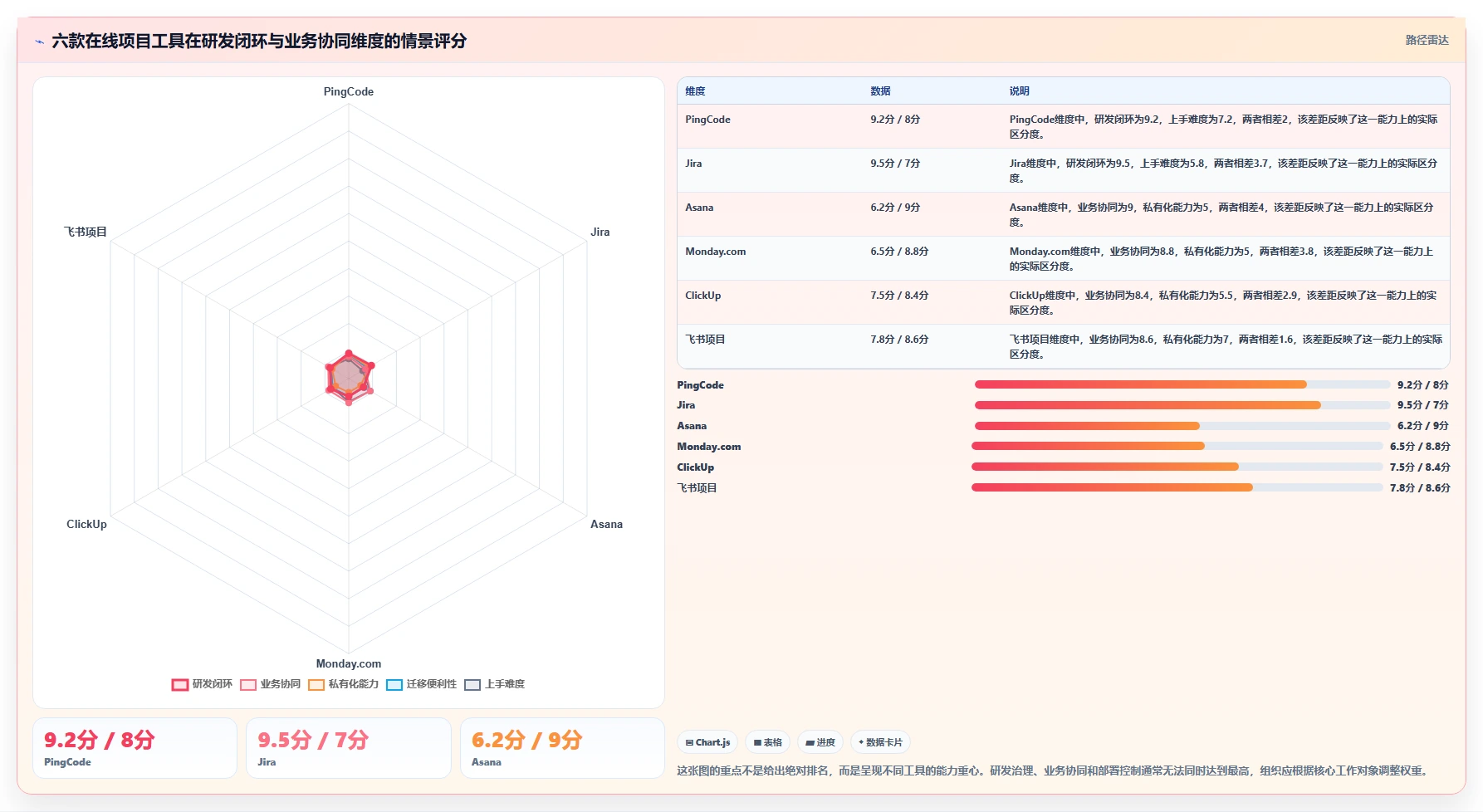Click the description text beginning Monday.com维度中

click(1221, 258)
